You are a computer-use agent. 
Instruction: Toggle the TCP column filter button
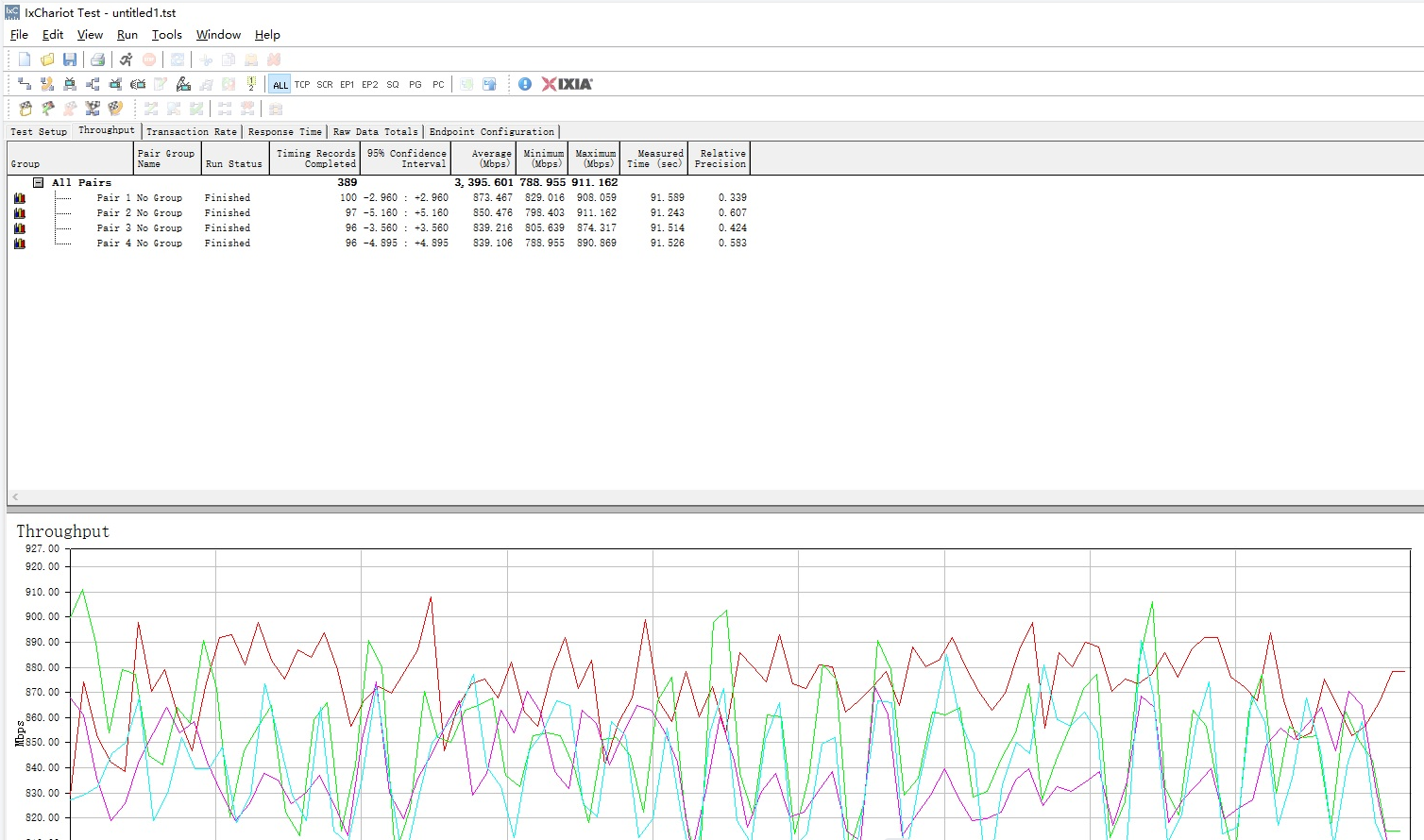(x=302, y=85)
